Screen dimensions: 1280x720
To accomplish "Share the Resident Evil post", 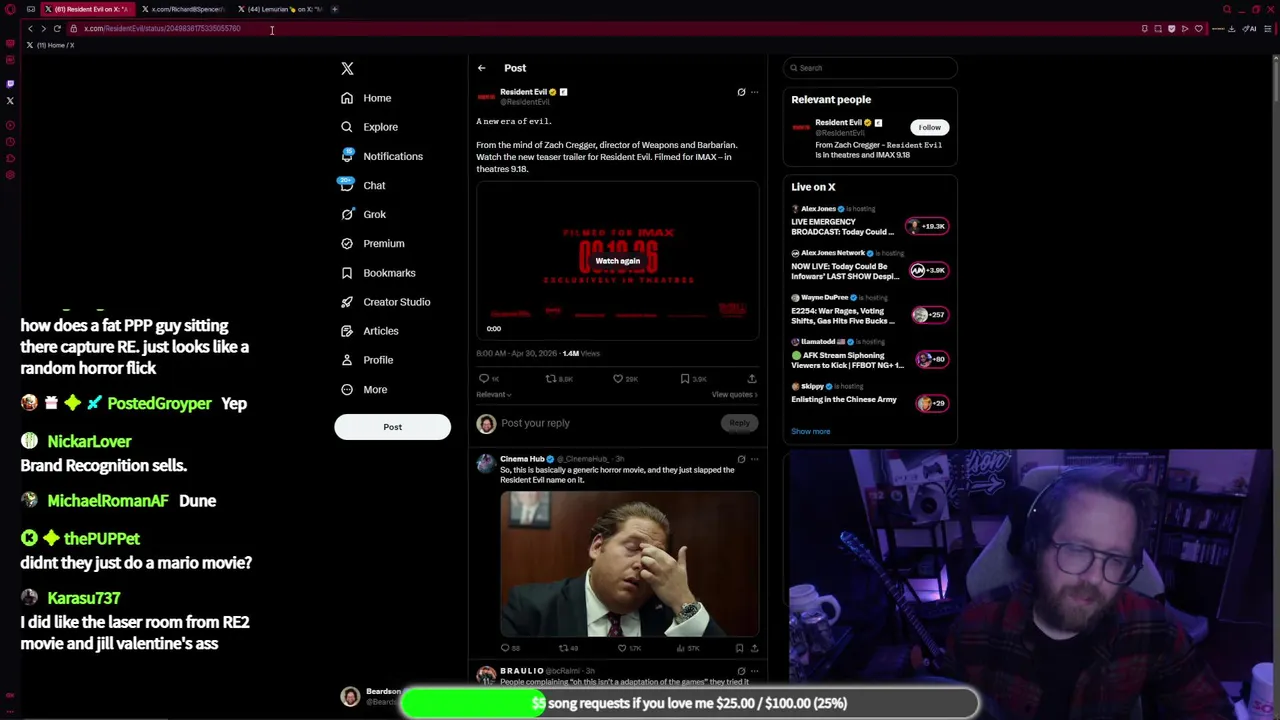I will [x=752, y=379].
